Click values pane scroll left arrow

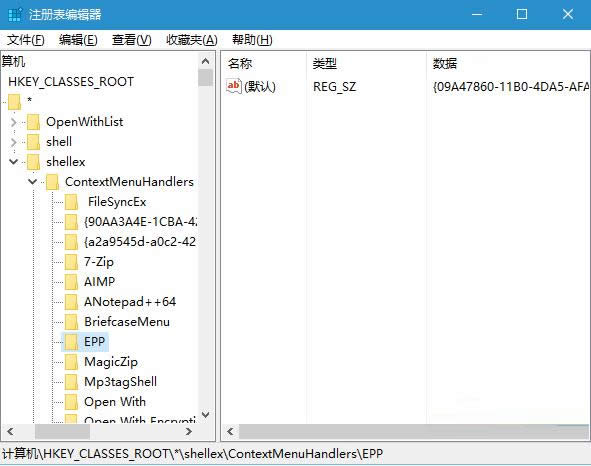(230, 432)
